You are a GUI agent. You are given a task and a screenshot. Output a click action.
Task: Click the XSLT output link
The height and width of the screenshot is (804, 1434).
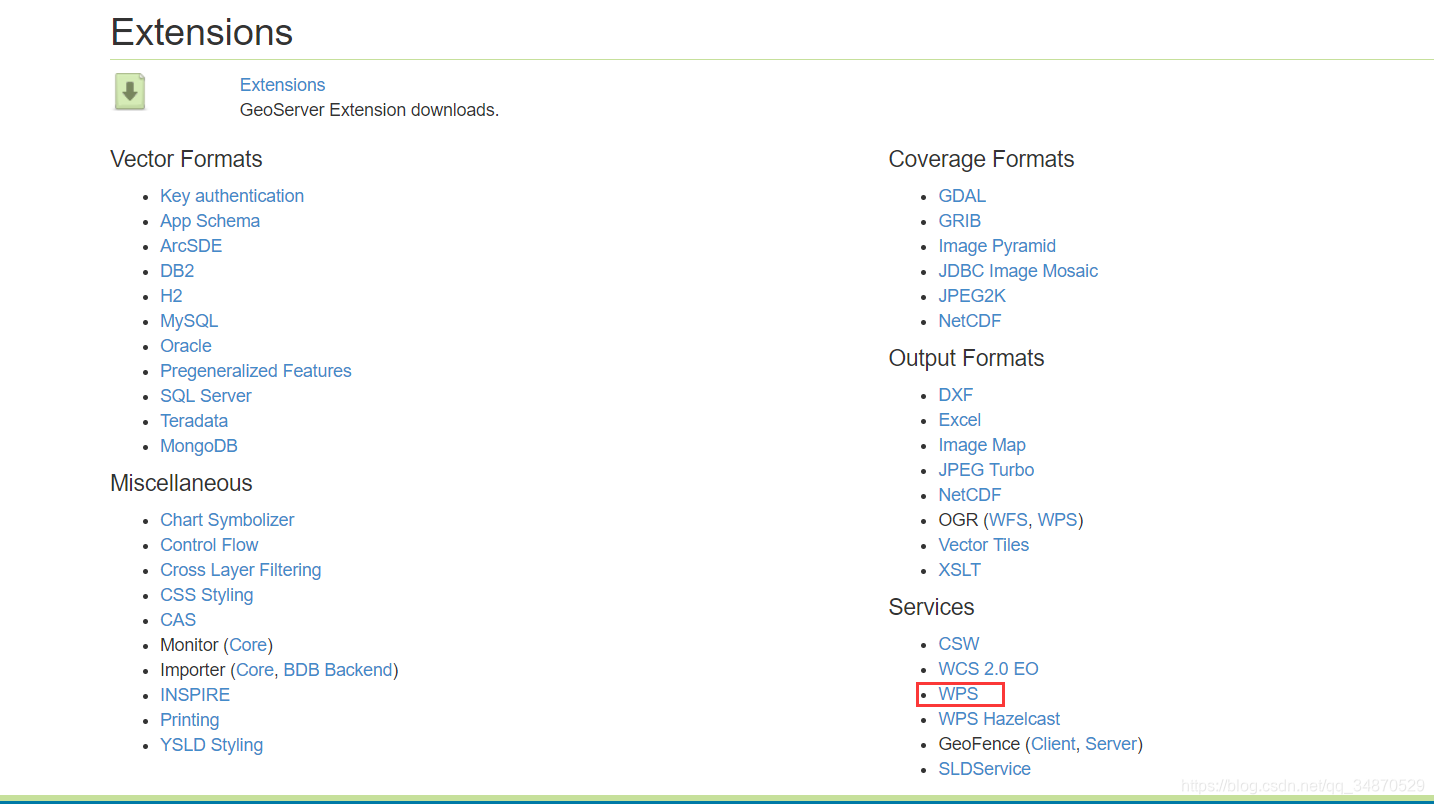(x=960, y=570)
